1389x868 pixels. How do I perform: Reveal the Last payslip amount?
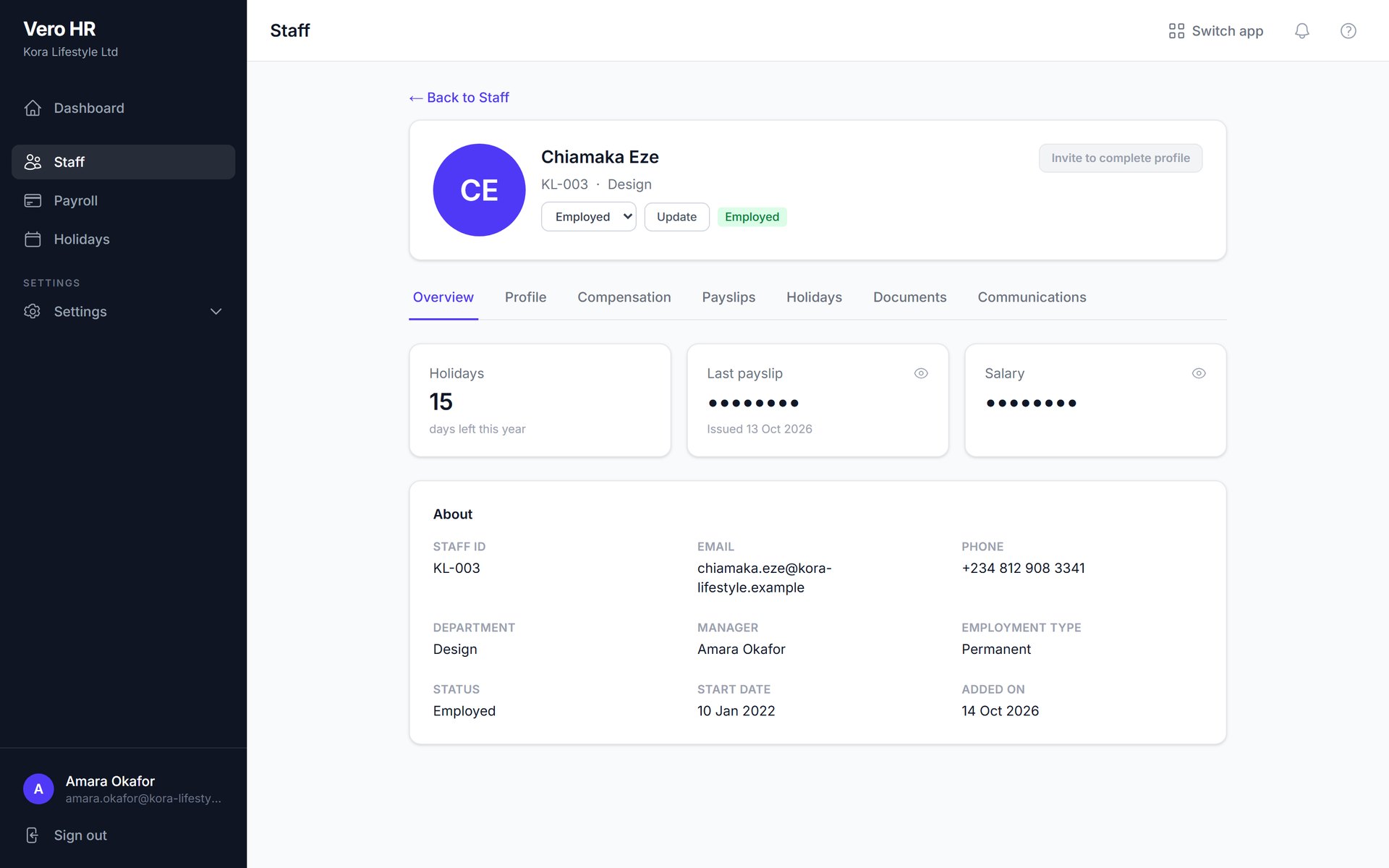(921, 373)
